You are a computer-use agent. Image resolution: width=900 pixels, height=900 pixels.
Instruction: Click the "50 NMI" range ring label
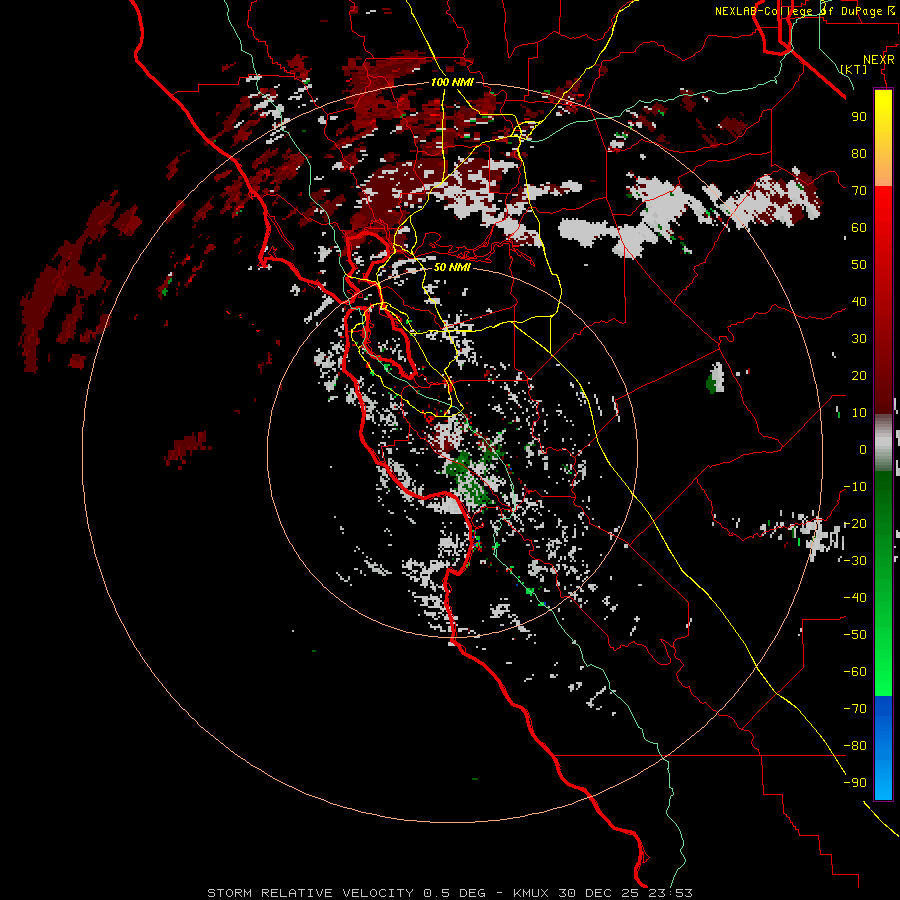coord(452,267)
